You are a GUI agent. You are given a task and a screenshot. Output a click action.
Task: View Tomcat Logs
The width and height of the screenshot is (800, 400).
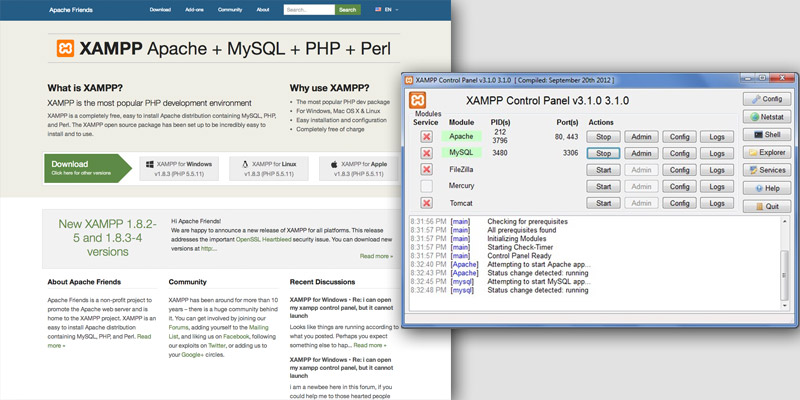[717, 203]
